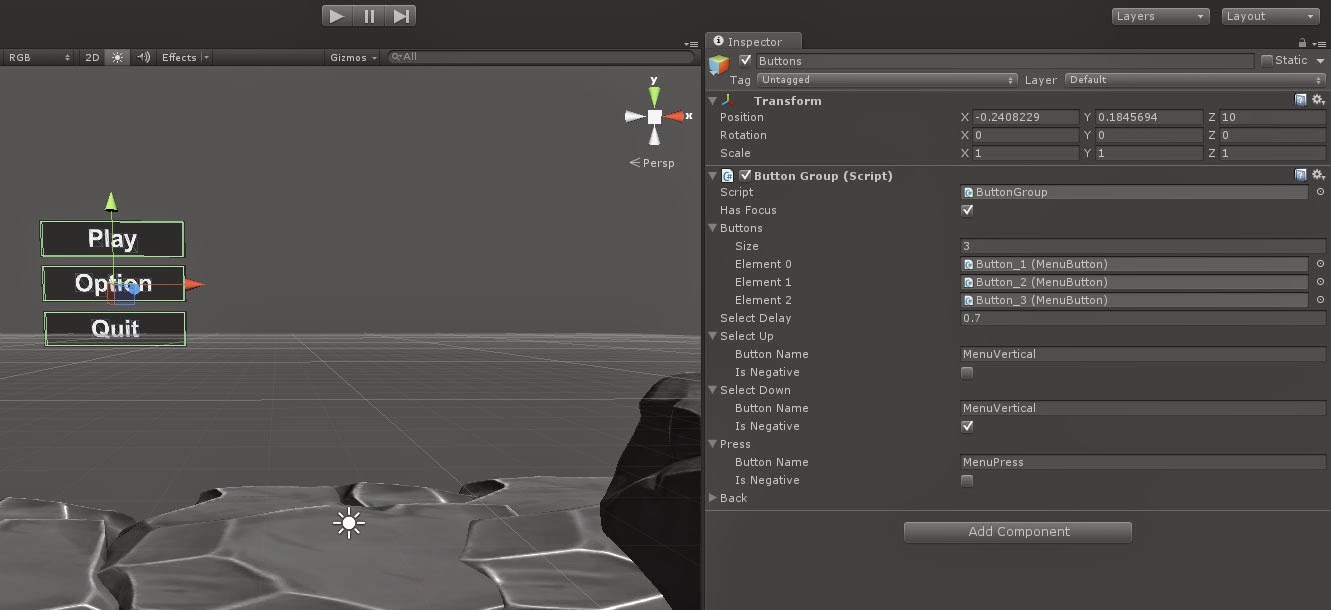Image resolution: width=1331 pixels, height=610 pixels.
Task: Expand the Back foldout
Action: pos(713,498)
